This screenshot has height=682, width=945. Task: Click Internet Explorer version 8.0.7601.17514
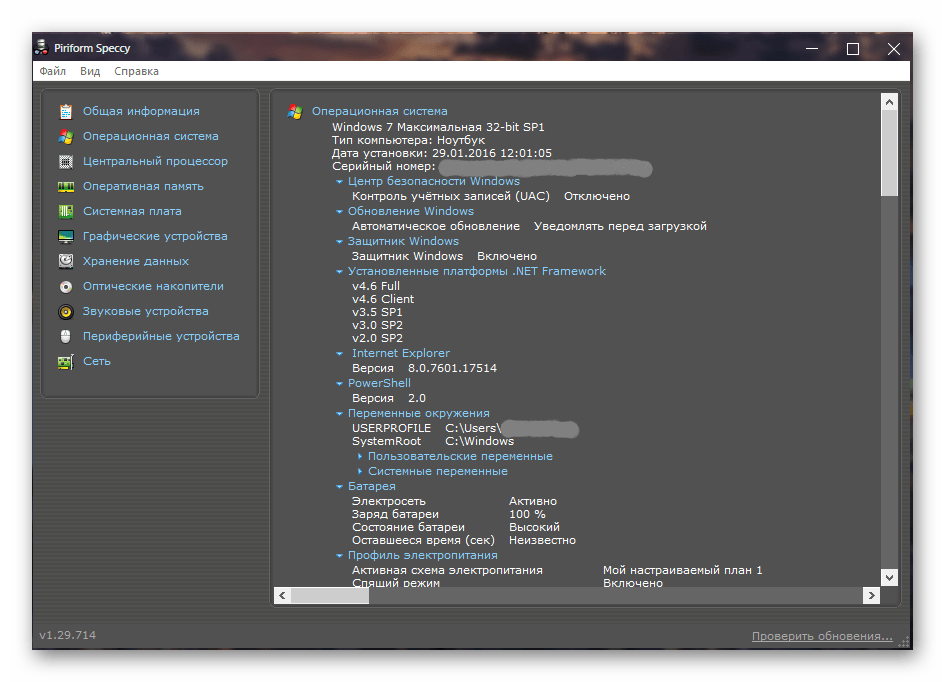click(453, 369)
